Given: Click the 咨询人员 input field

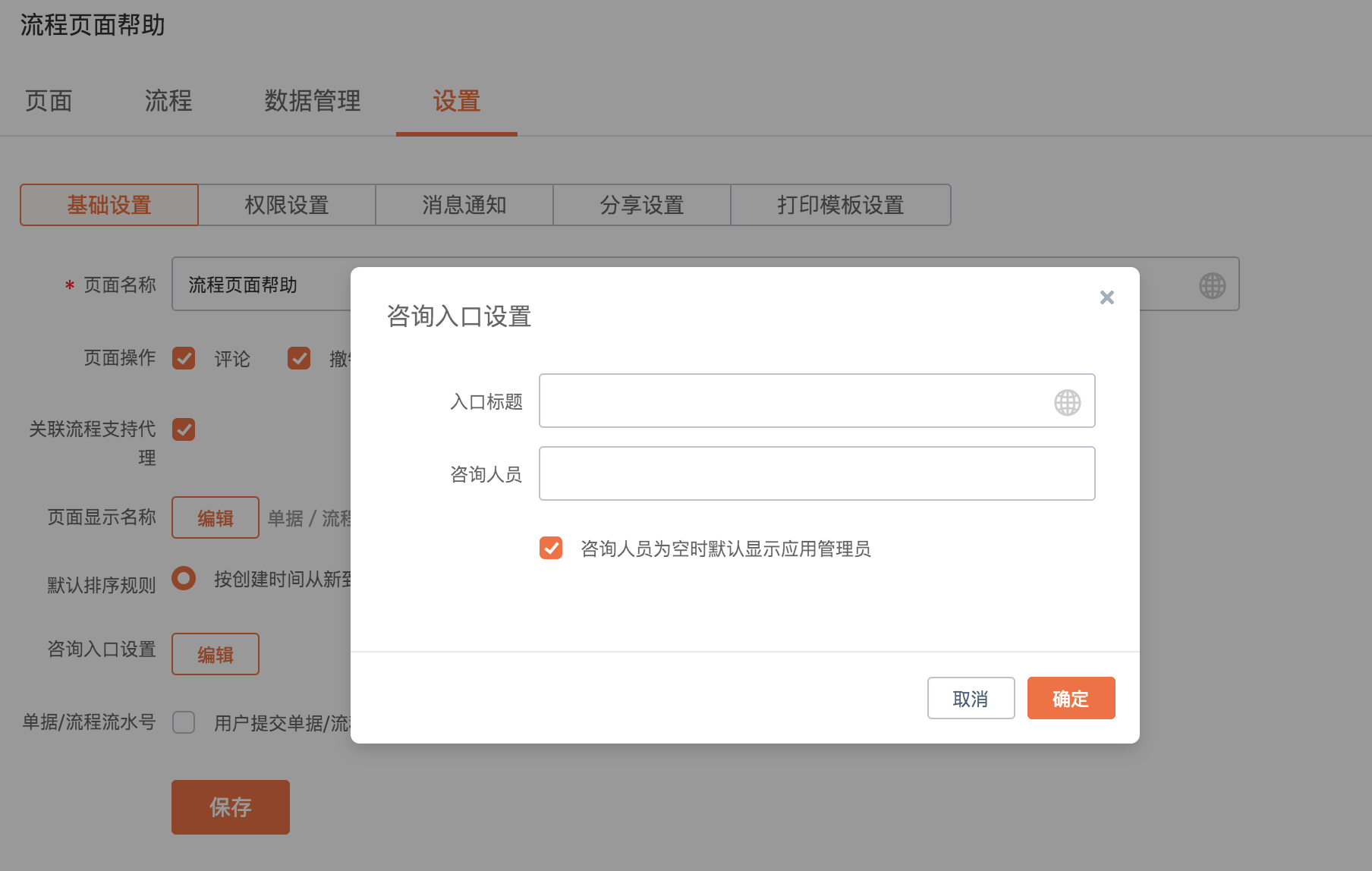Looking at the screenshot, I should coord(817,473).
